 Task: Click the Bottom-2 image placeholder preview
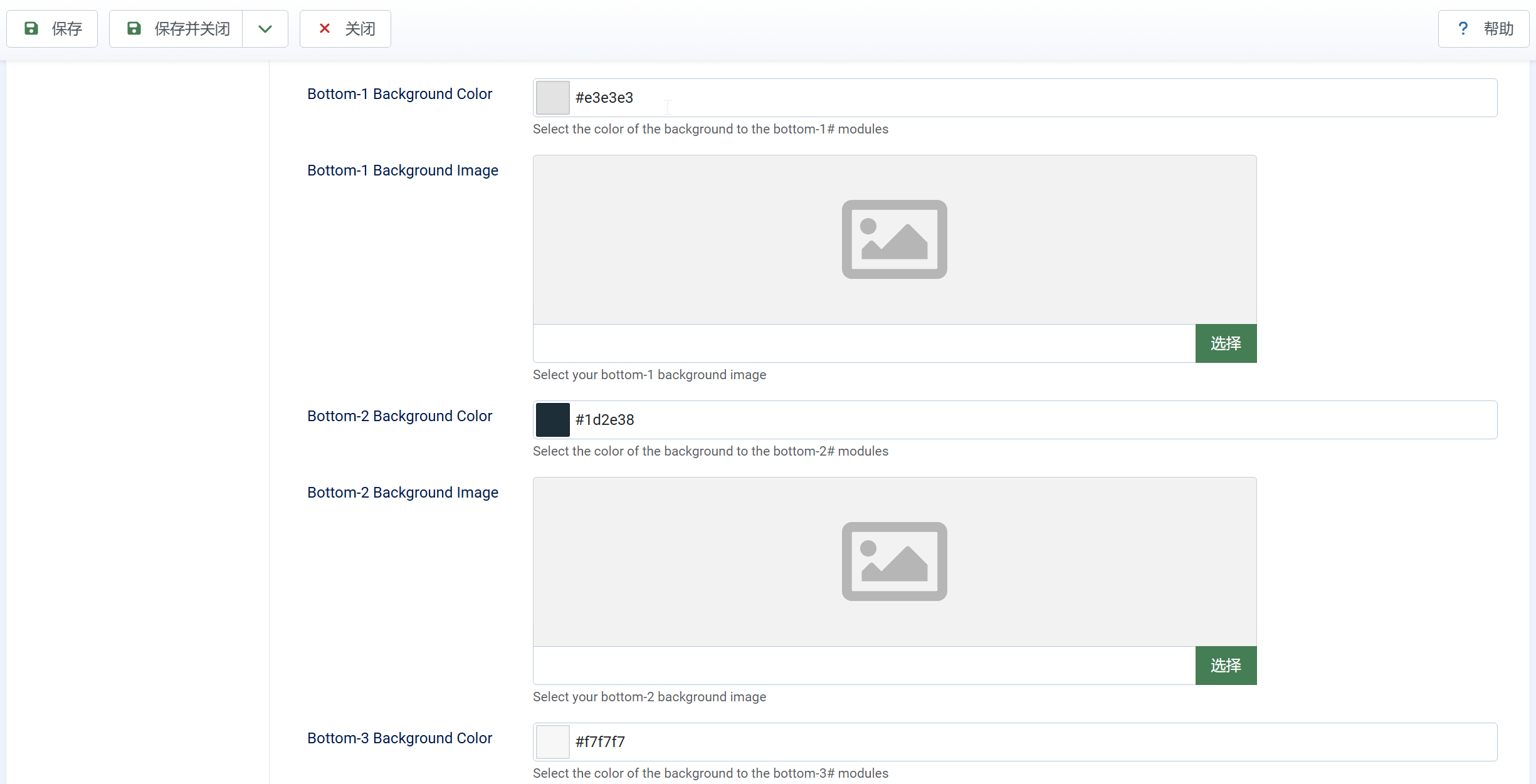pos(895,562)
